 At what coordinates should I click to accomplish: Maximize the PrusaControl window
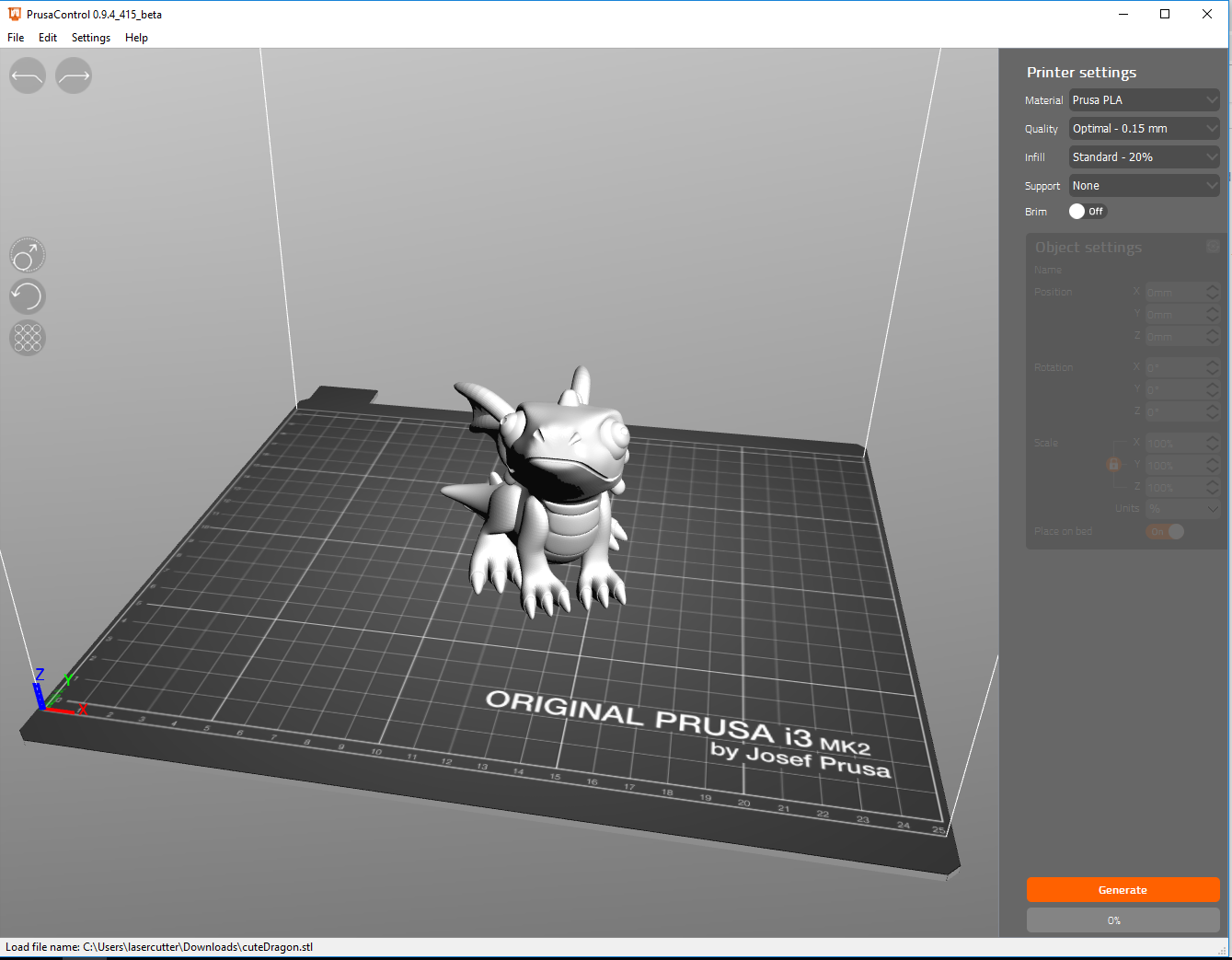(1165, 14)
